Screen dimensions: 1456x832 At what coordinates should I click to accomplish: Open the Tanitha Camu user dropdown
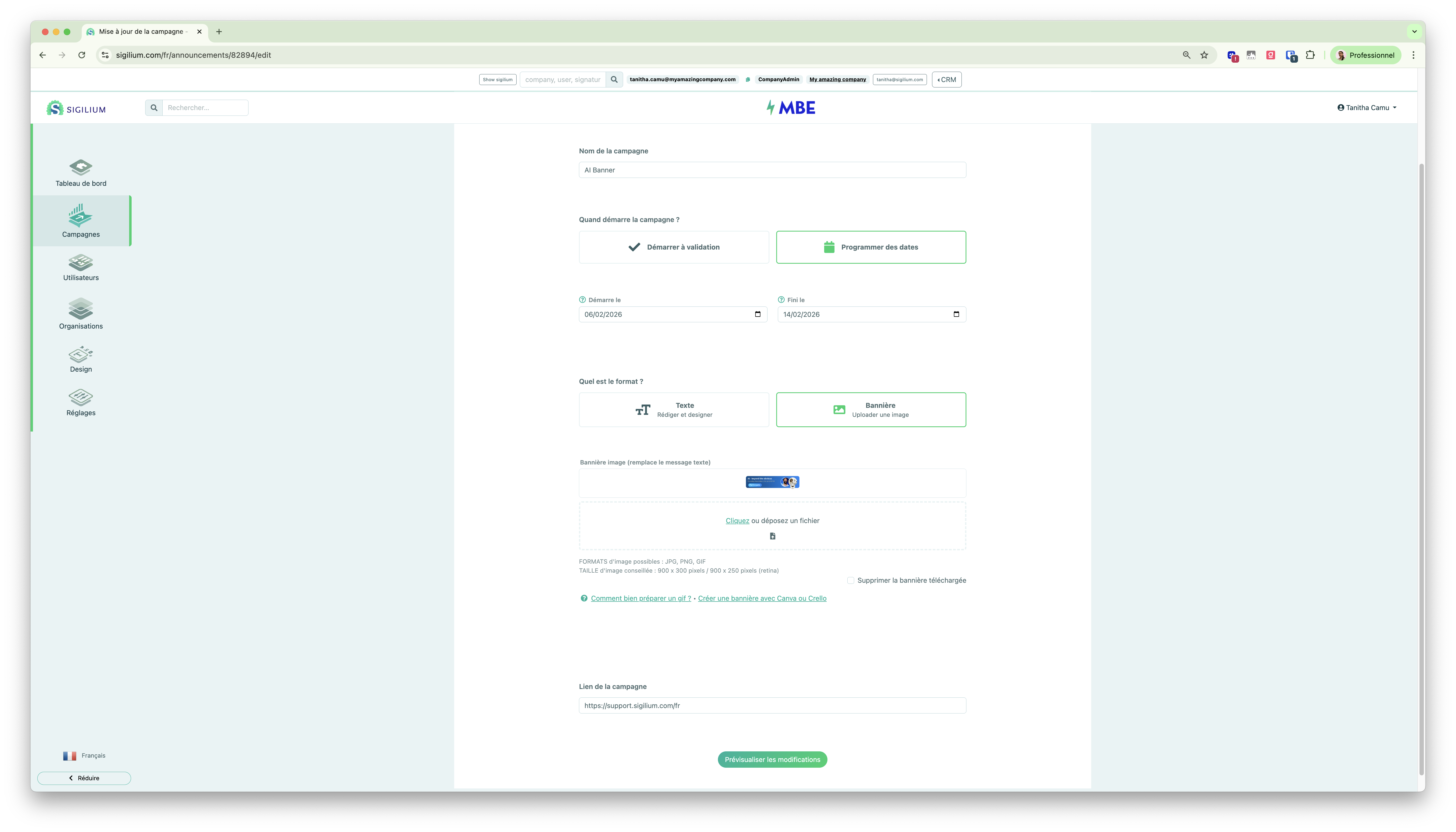coord(1366,107)
